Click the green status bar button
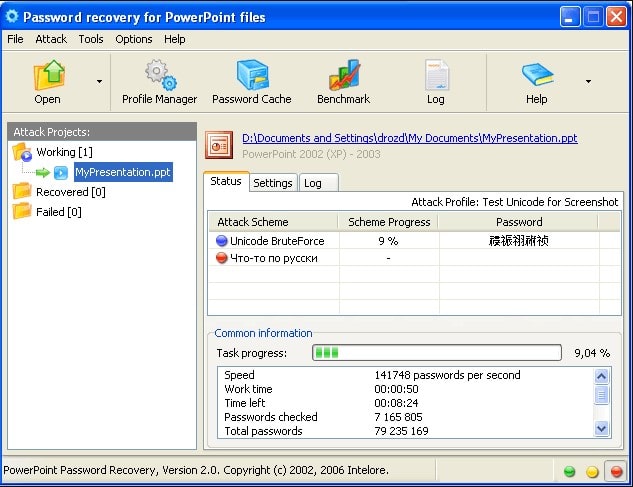Viewport: 633px width, 487px height. point(570,471)
